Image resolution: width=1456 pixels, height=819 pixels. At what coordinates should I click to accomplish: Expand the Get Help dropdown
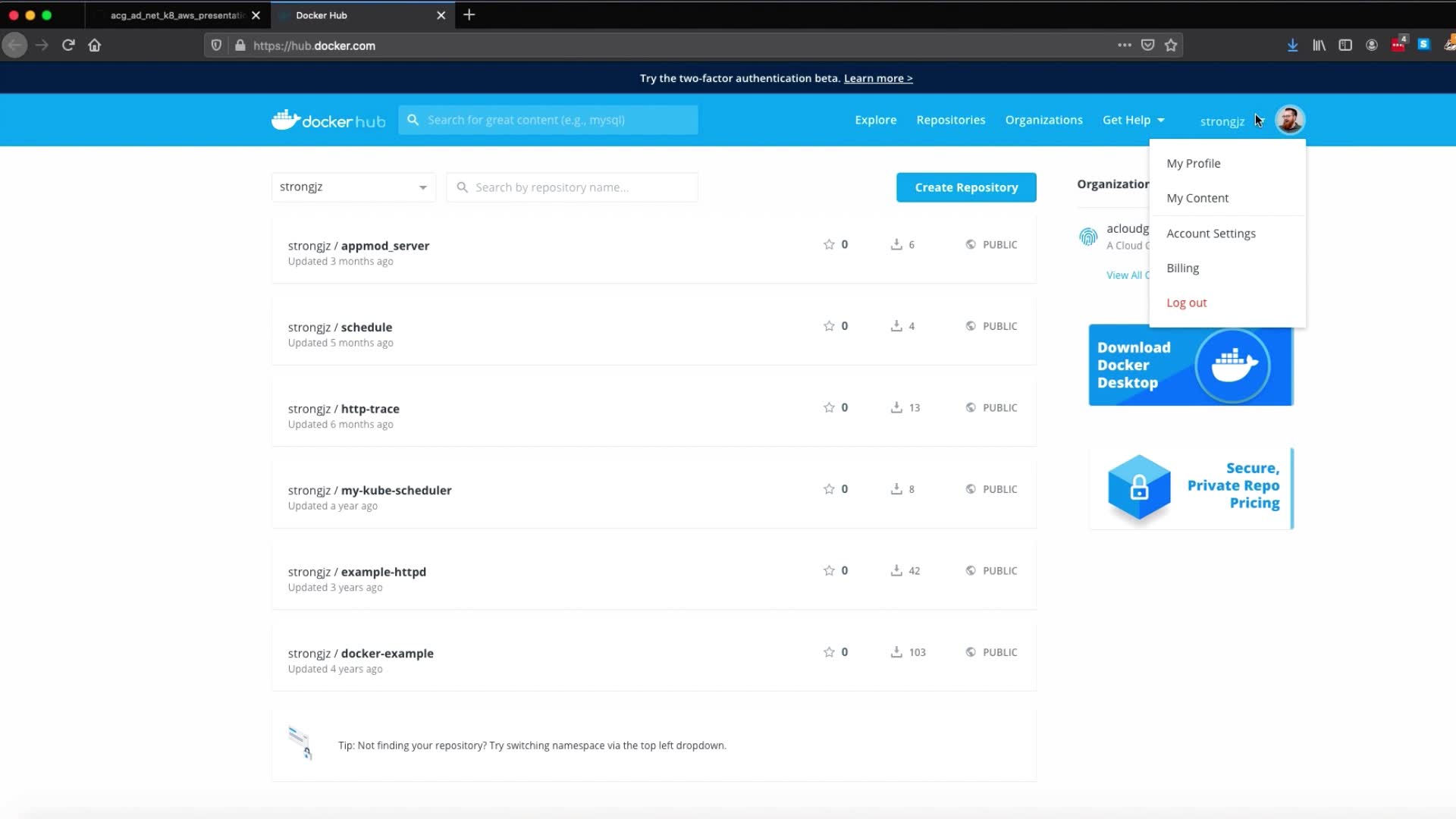[x=1133, y=120]
